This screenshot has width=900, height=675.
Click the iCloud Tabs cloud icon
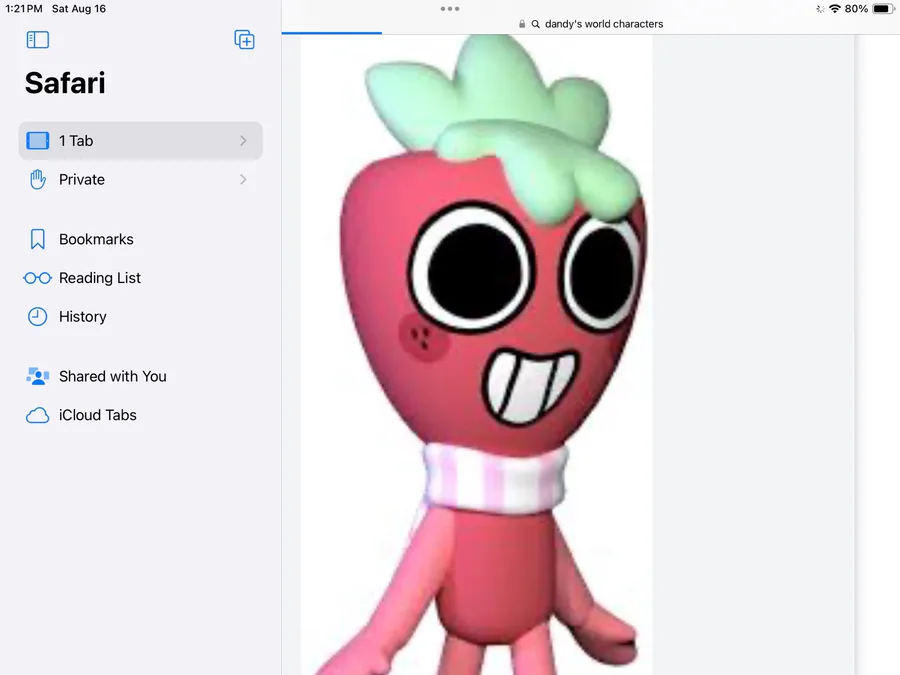coord(38,415)
